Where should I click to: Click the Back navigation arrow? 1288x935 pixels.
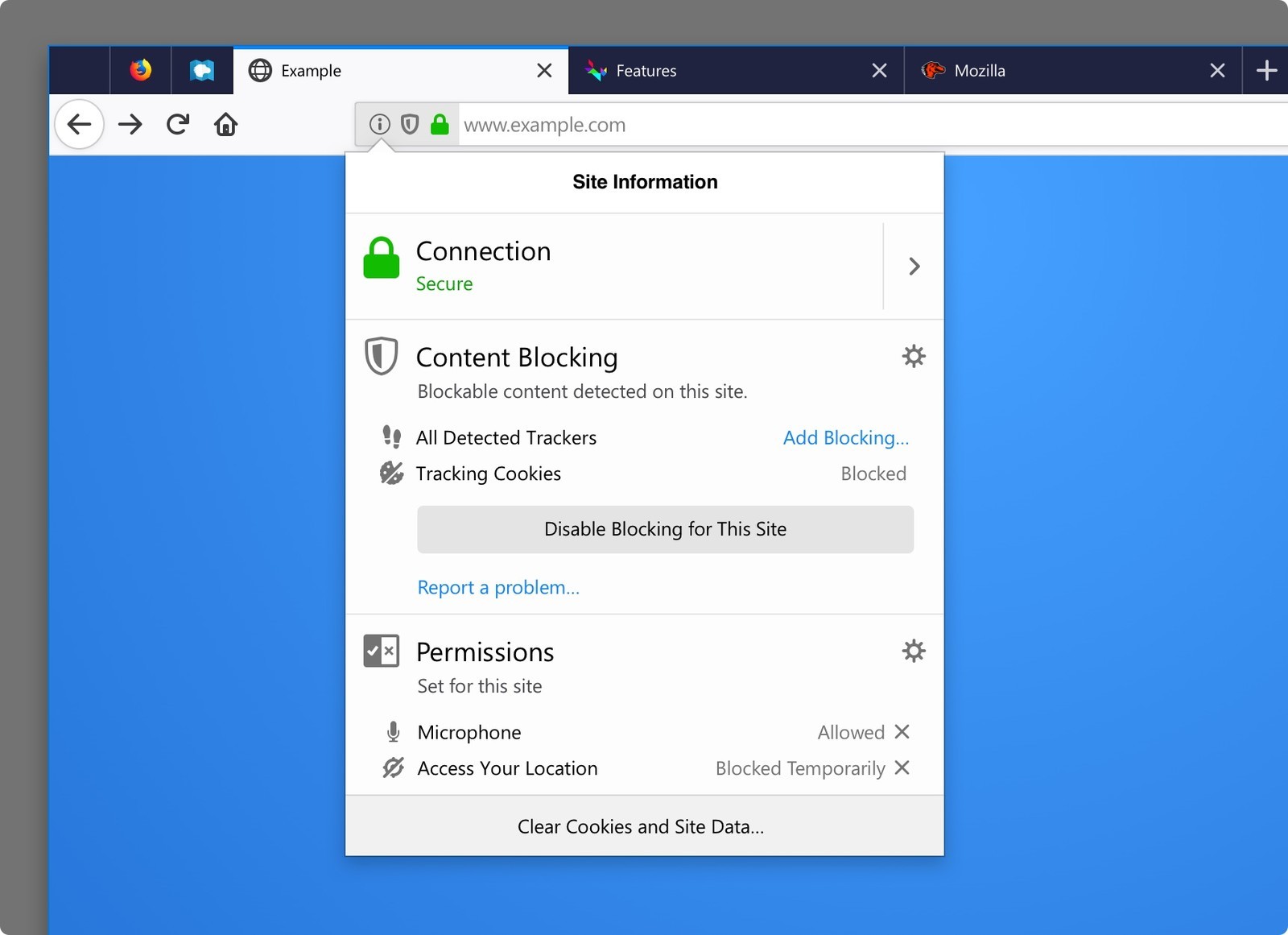pyautogui.click(x=79, y=125)
